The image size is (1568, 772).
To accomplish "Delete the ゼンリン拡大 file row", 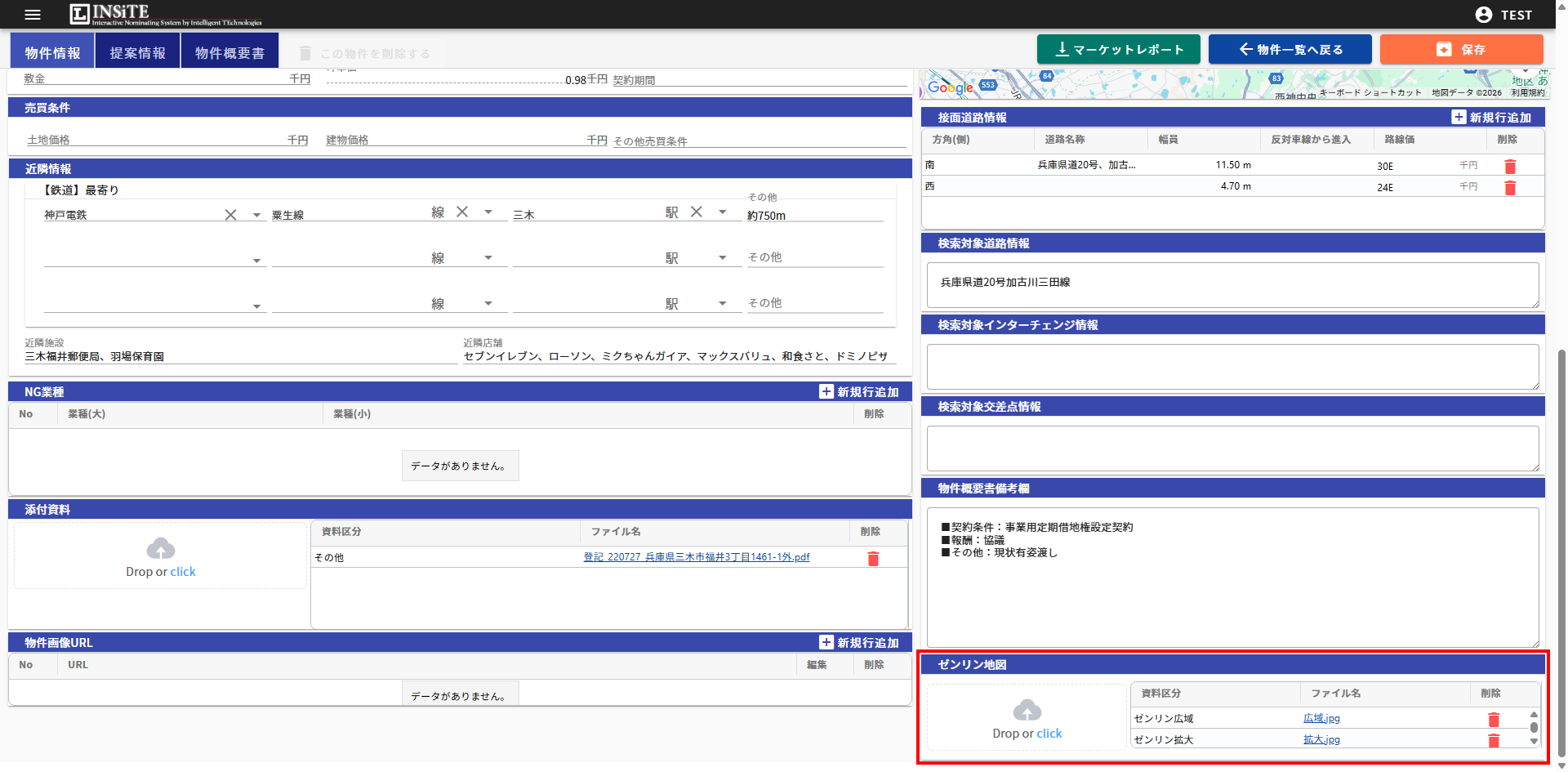I will click(x=1494, y=741).
